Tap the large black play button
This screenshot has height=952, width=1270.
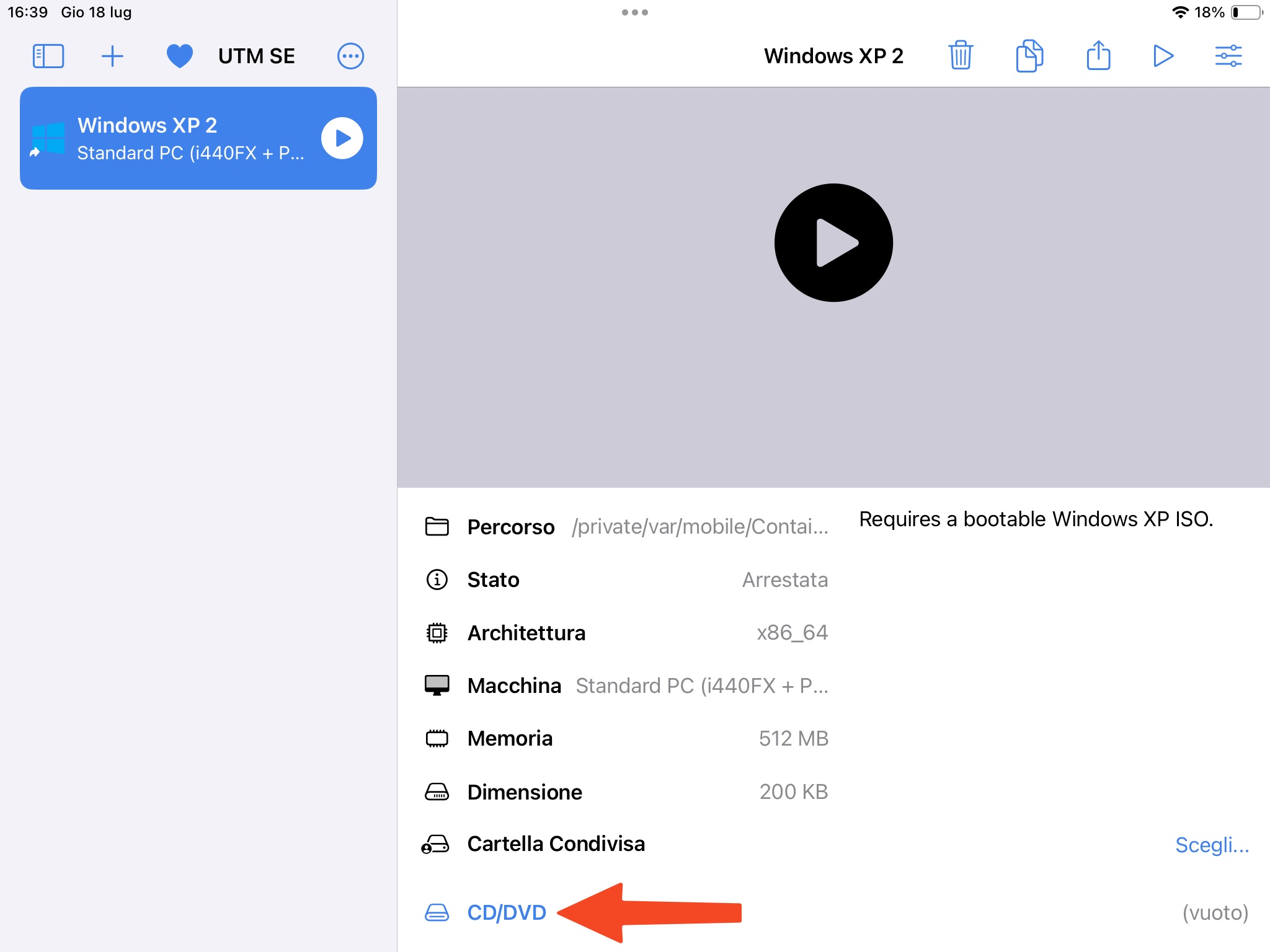(833, 242)
